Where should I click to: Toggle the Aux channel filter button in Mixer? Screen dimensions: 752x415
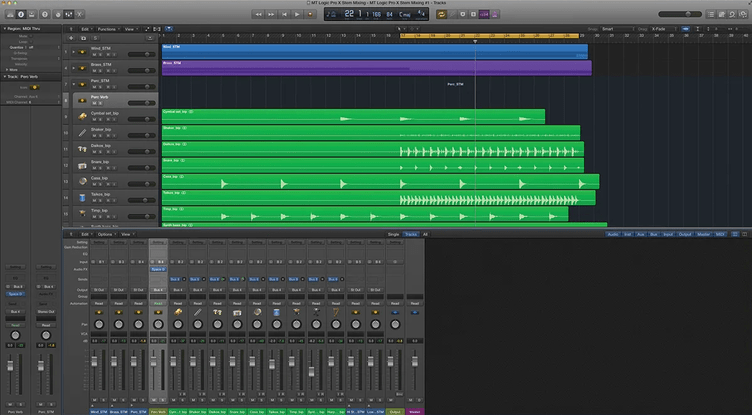click(x=640, y=234)
